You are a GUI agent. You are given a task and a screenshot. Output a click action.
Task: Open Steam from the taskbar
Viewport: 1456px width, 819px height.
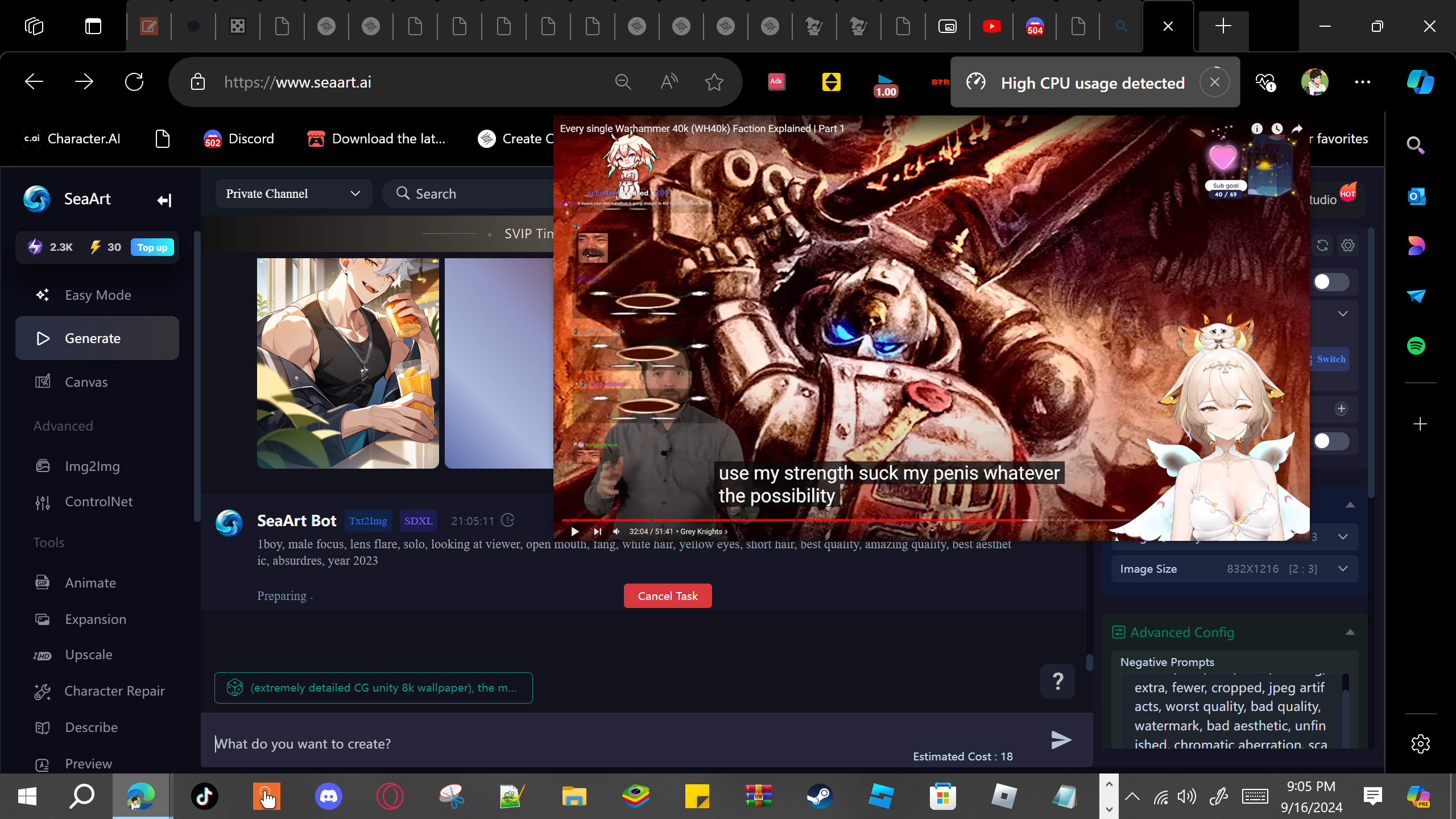tap(820, 796)
